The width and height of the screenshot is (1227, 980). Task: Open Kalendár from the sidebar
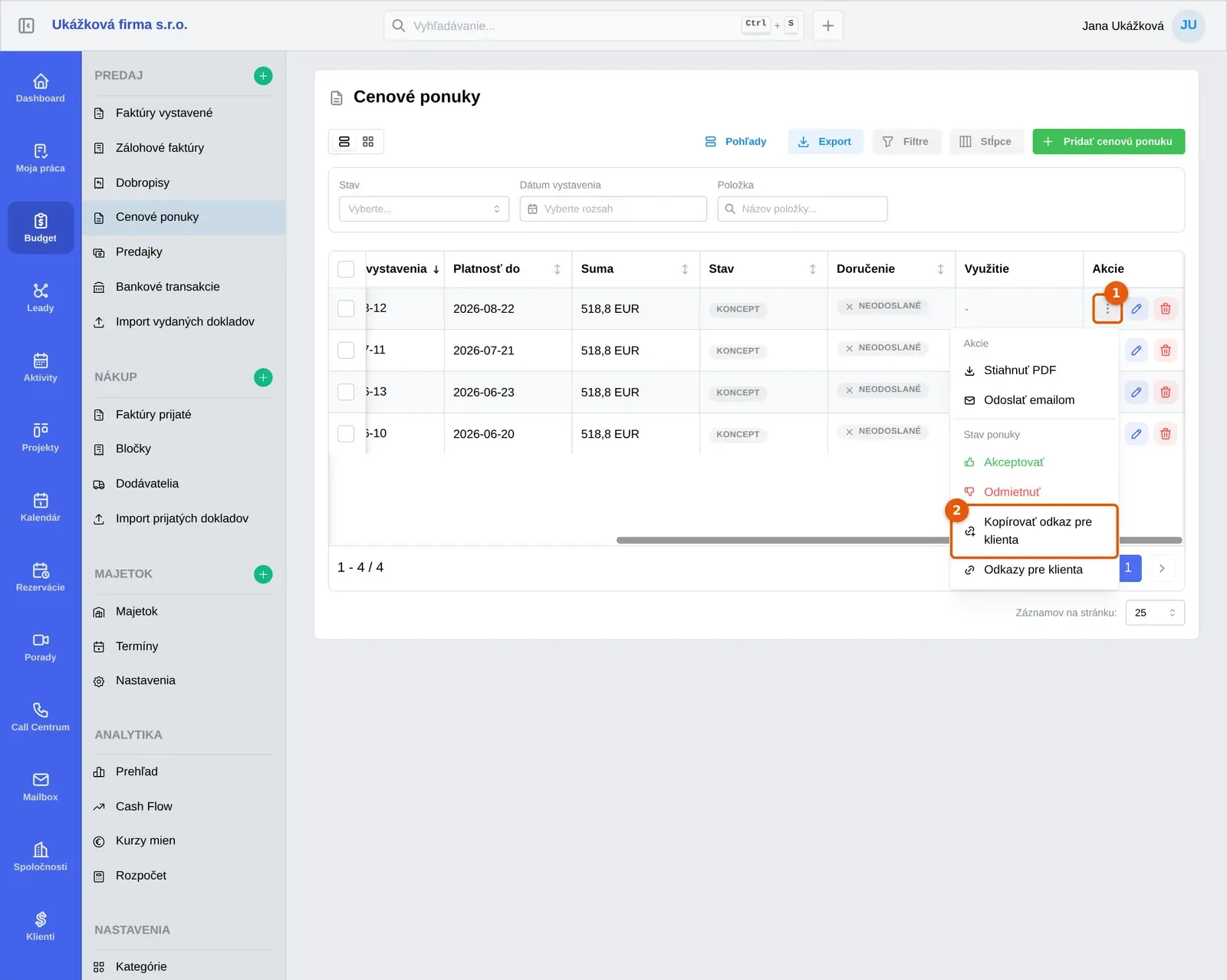point(41,507)
